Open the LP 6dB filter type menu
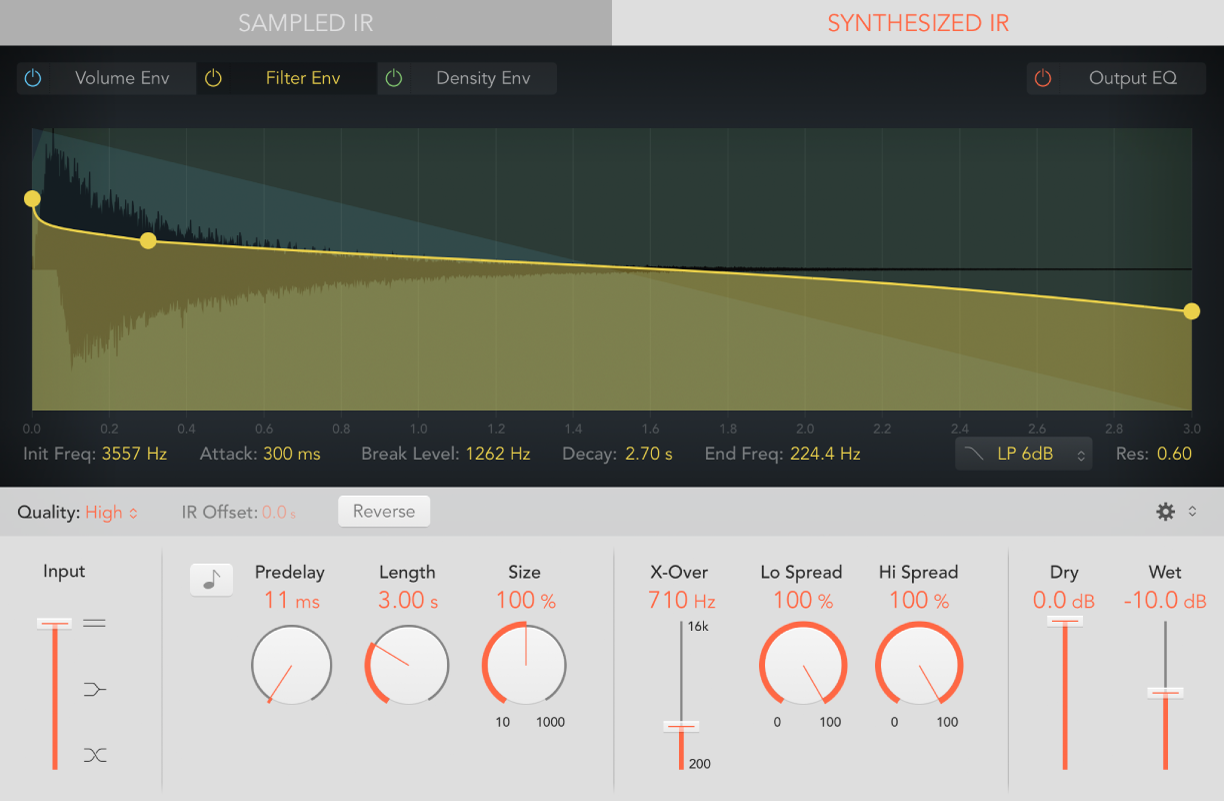Image resolution: width=1224 pixels, height=802 pixels. pyautogui.click(x=1023, y=454)
